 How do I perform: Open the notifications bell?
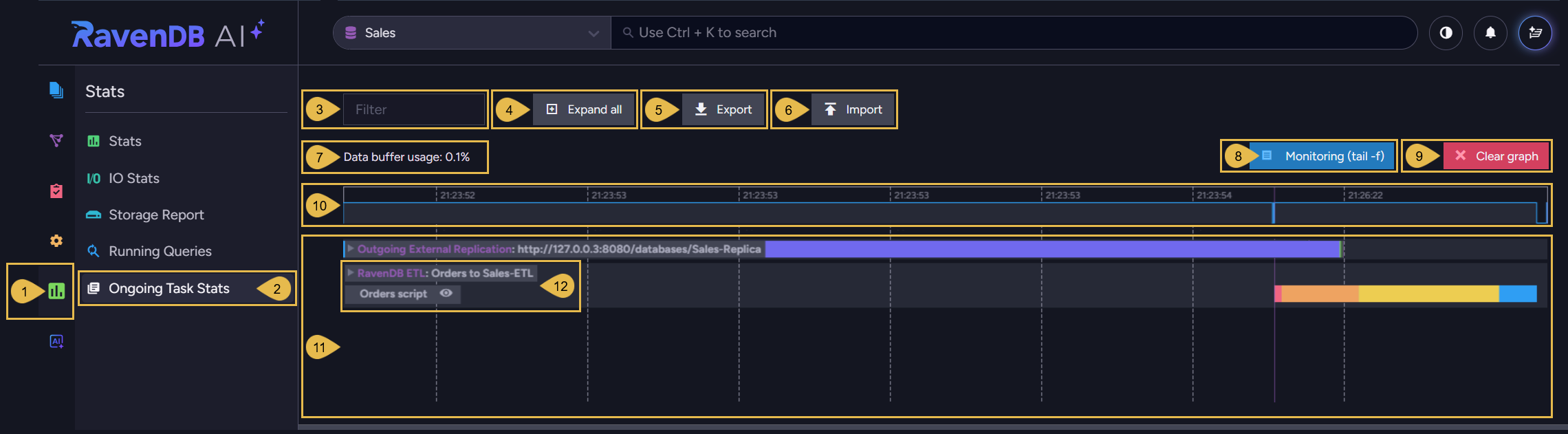tap(1490, 32)
